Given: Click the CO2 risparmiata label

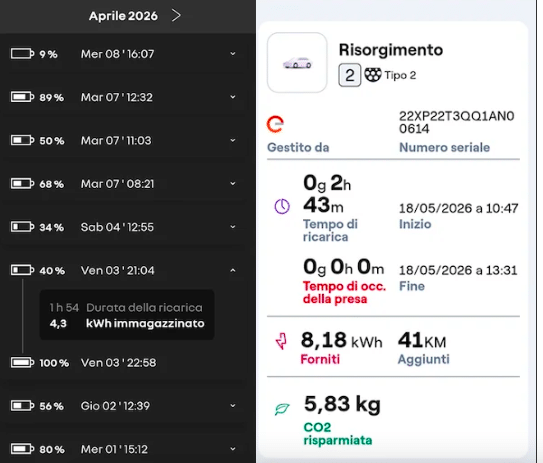Looking at the screenshot, I should pyautogui.click(x=338, y=434).
